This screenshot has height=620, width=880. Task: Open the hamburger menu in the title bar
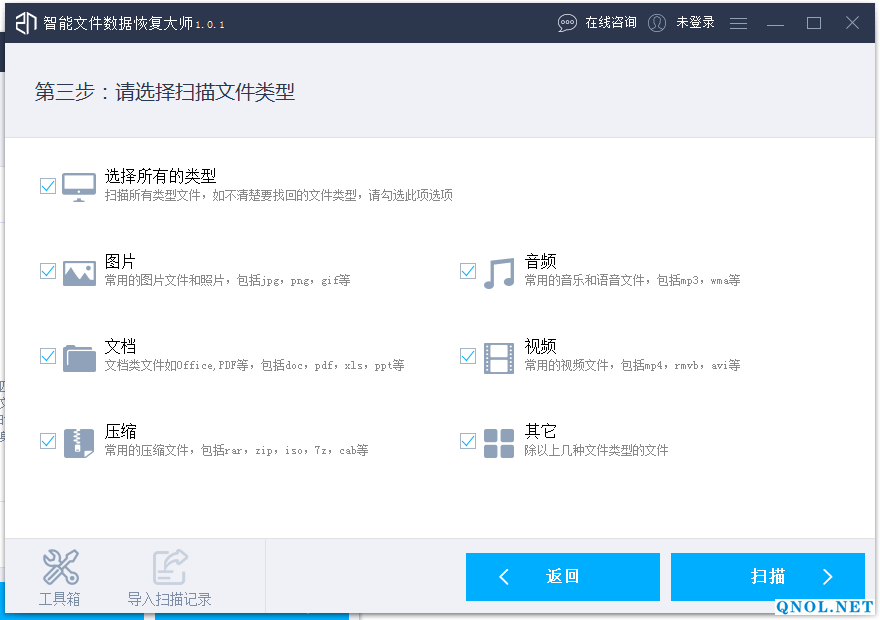click(738, 22)
